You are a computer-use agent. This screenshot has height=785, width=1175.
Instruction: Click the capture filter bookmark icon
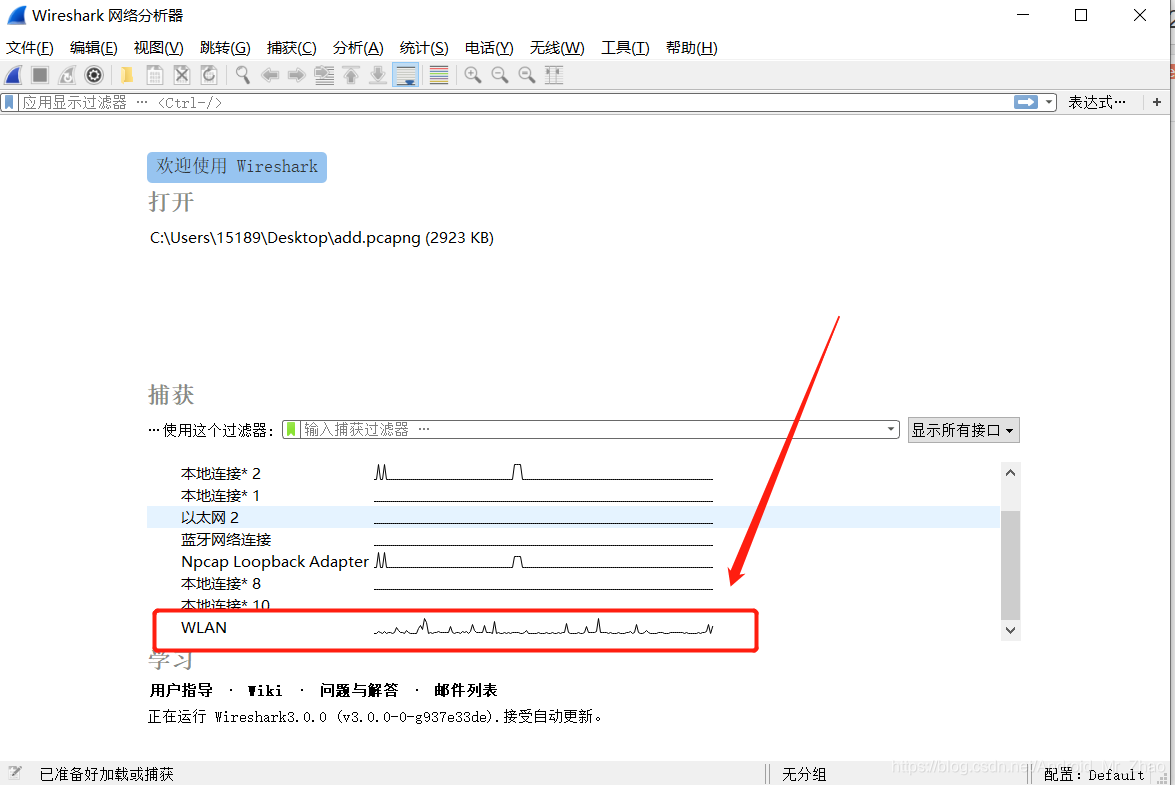[x=292, y=429]
